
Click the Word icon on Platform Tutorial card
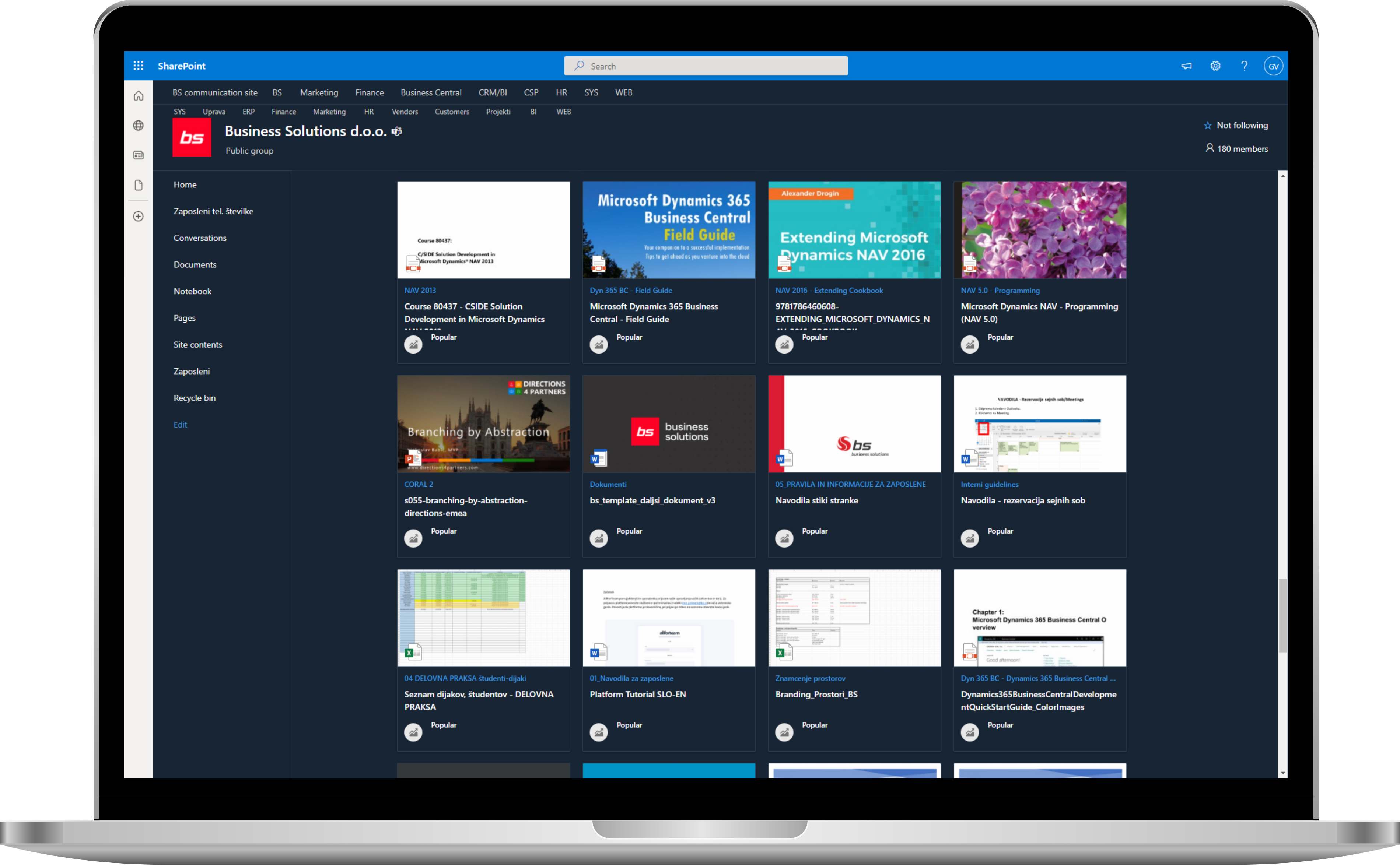598,652
